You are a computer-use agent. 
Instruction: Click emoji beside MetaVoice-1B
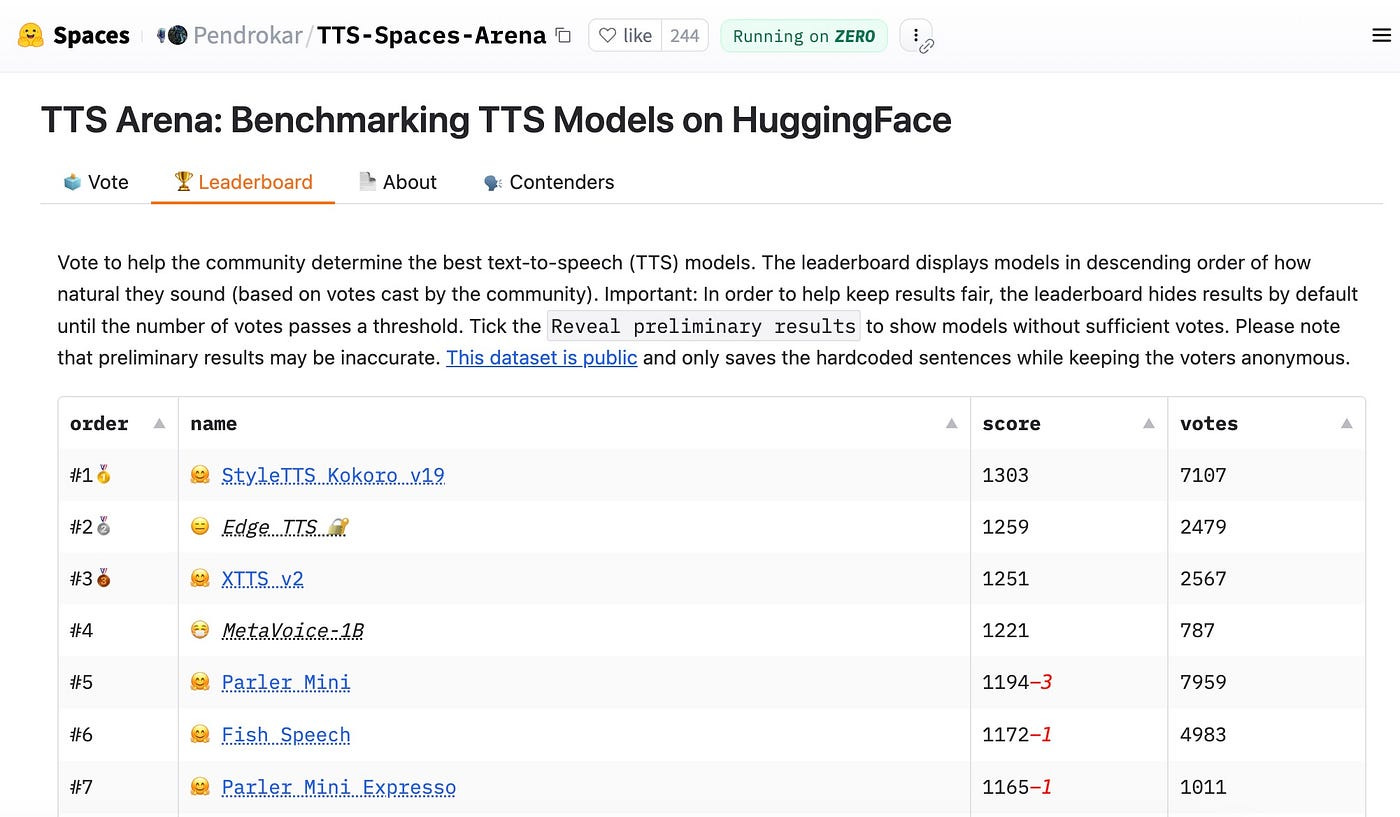point(200,631)
